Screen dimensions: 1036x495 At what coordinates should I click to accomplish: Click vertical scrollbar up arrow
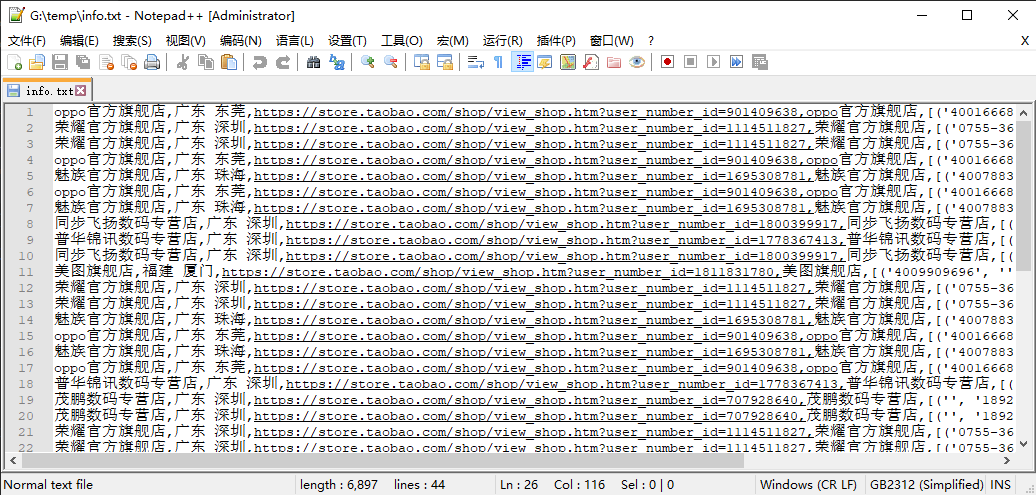point(1021,112)
